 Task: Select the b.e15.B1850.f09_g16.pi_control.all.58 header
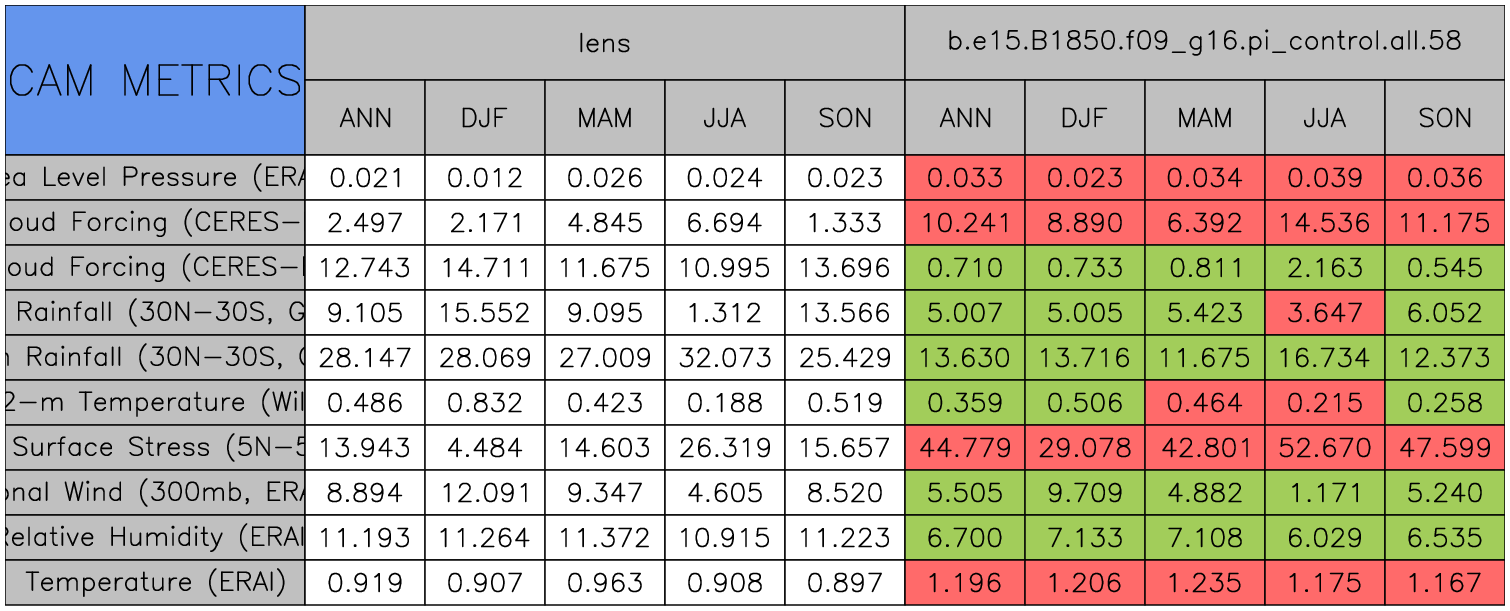(x=1204, y=42)
